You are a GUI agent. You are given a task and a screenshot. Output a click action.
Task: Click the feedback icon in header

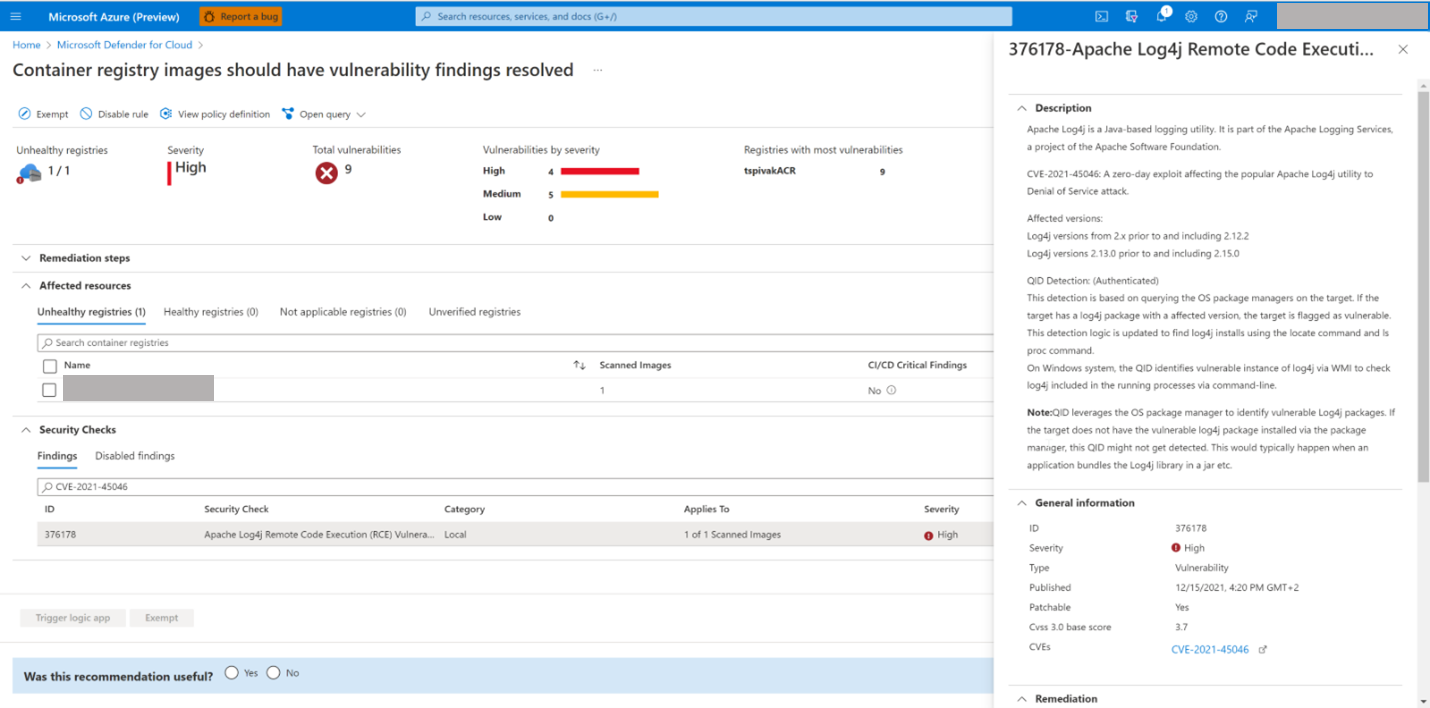1251,17
